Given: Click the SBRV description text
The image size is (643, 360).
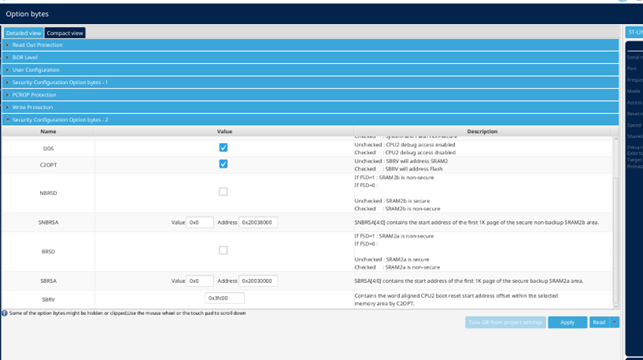Looking at the screenshot, I should tap(456, 300).
